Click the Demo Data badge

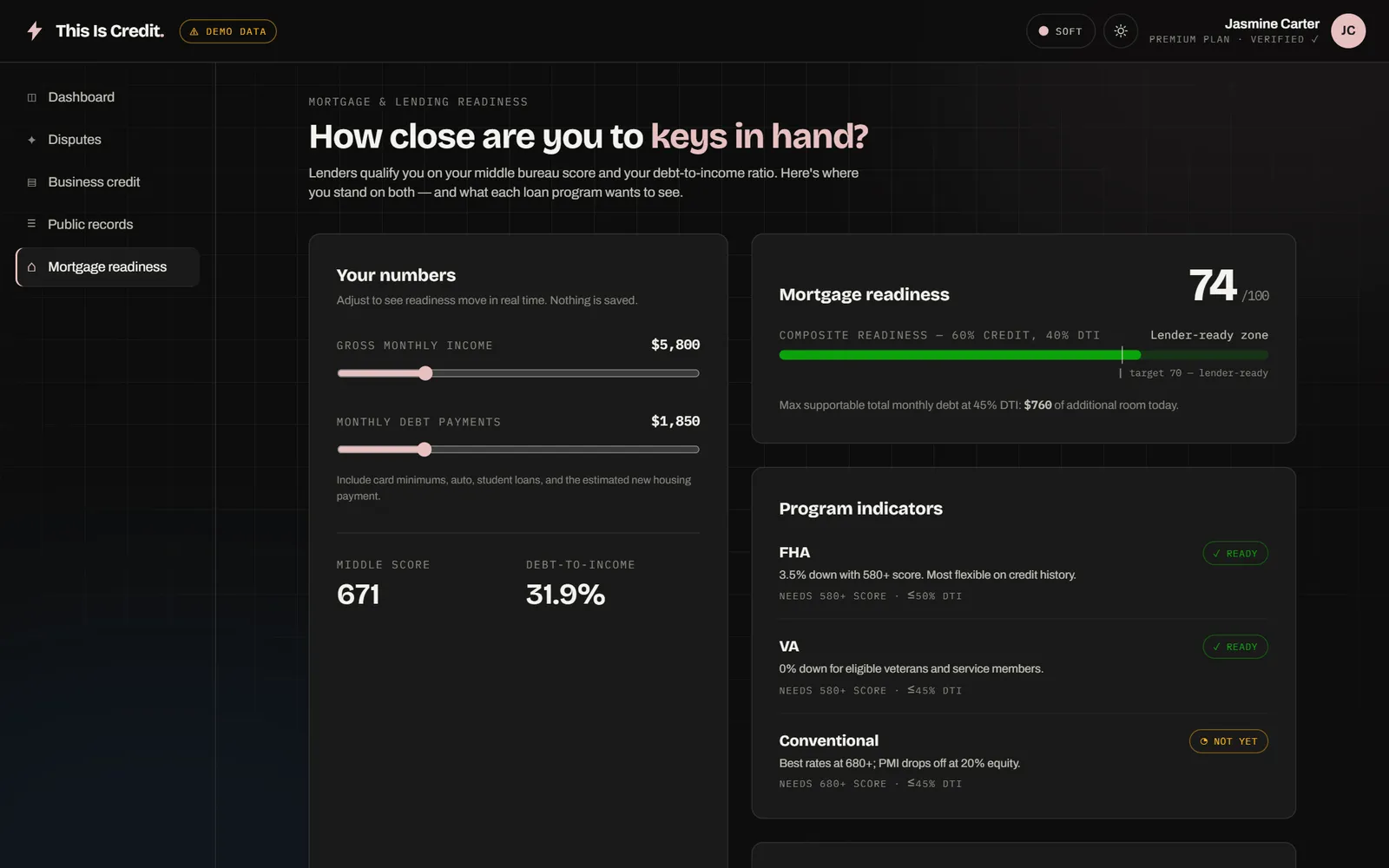point(227,31)
